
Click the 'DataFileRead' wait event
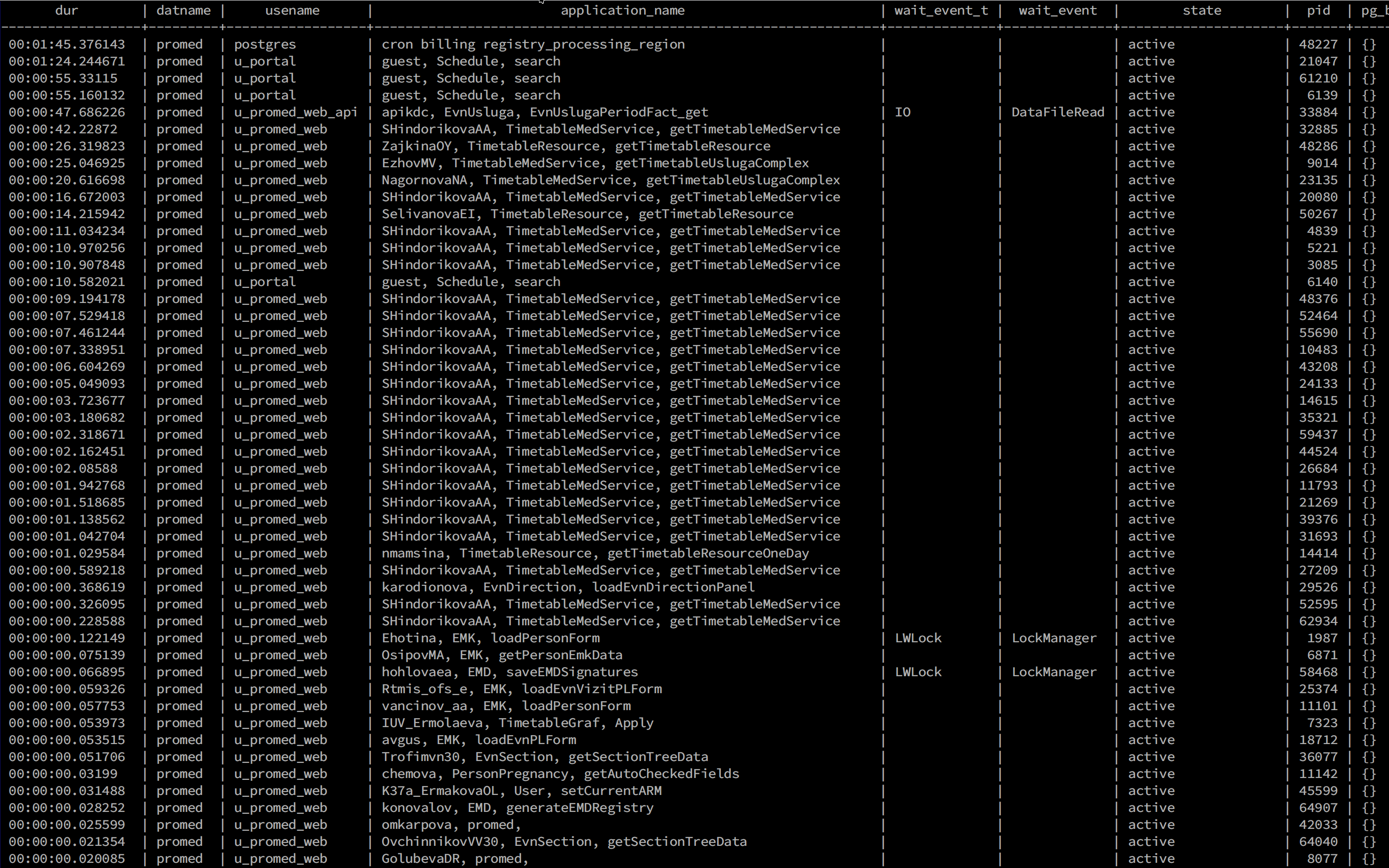[1058, 113]
